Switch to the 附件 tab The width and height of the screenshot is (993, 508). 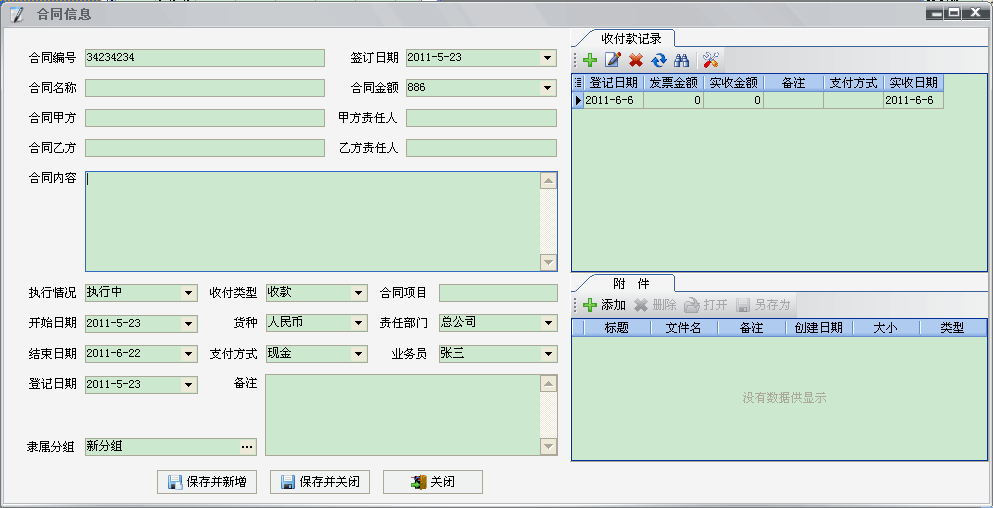pos(631,283)
